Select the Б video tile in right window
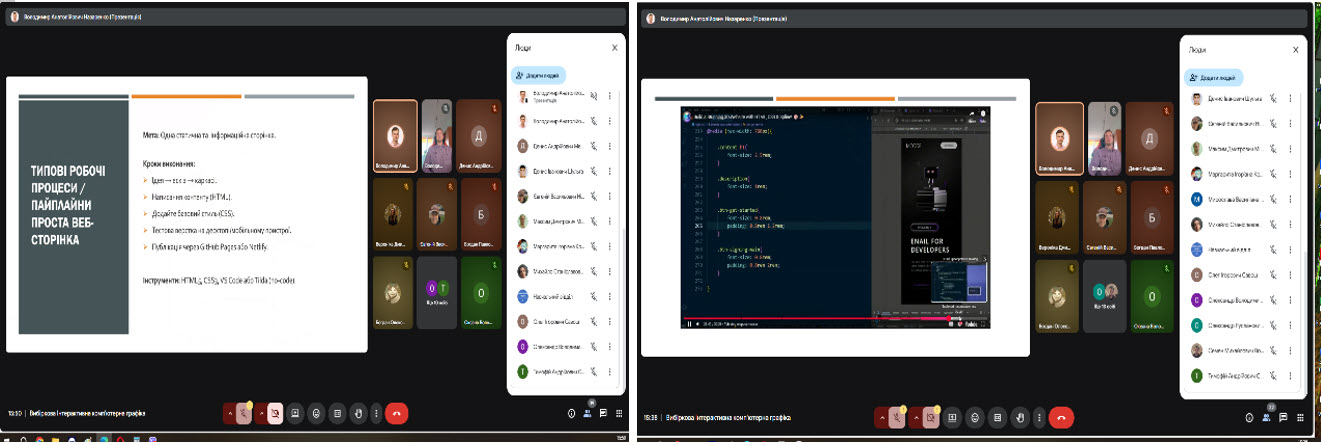Viewport: 1322px width, 445px height. [1150, 216]
